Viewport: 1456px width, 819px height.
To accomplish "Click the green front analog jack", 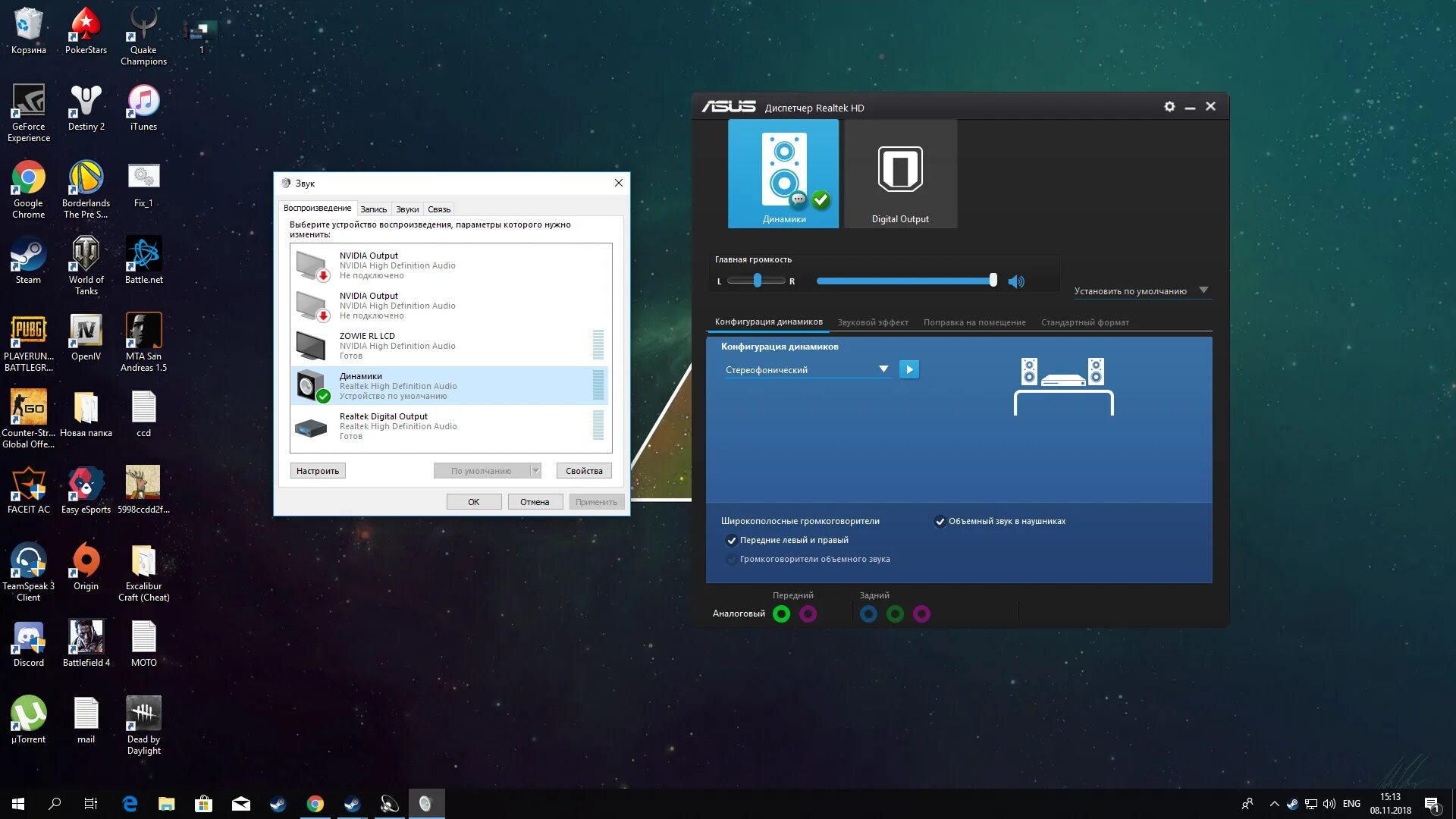I will (x=781, y=613).
